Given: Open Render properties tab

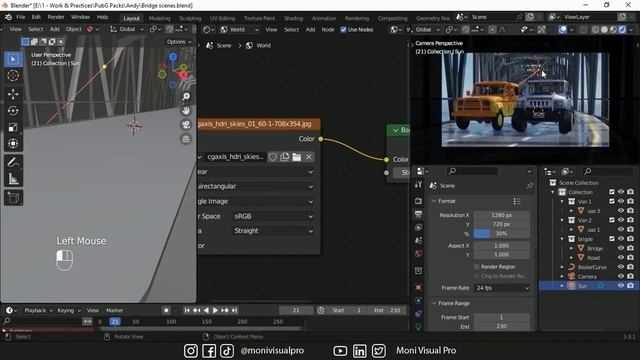Looking at the screenshot, I should coord(418,201).
